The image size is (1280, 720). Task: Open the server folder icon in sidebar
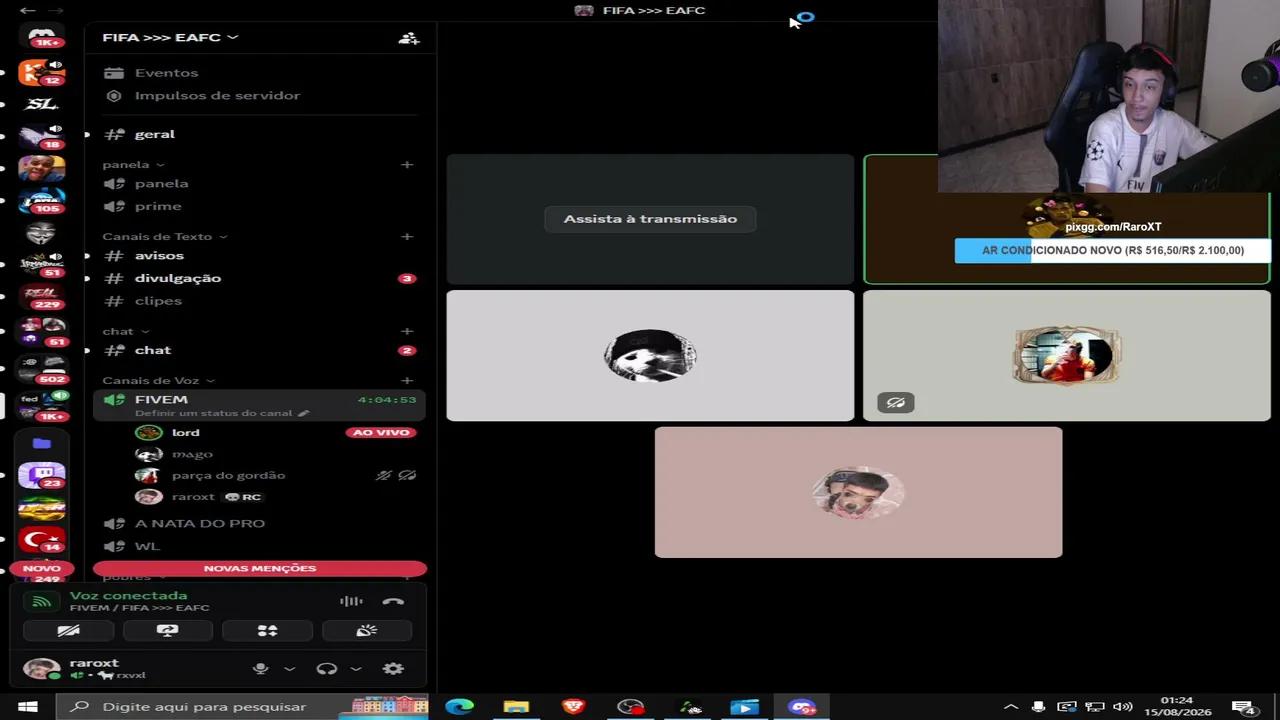[42, 443]
